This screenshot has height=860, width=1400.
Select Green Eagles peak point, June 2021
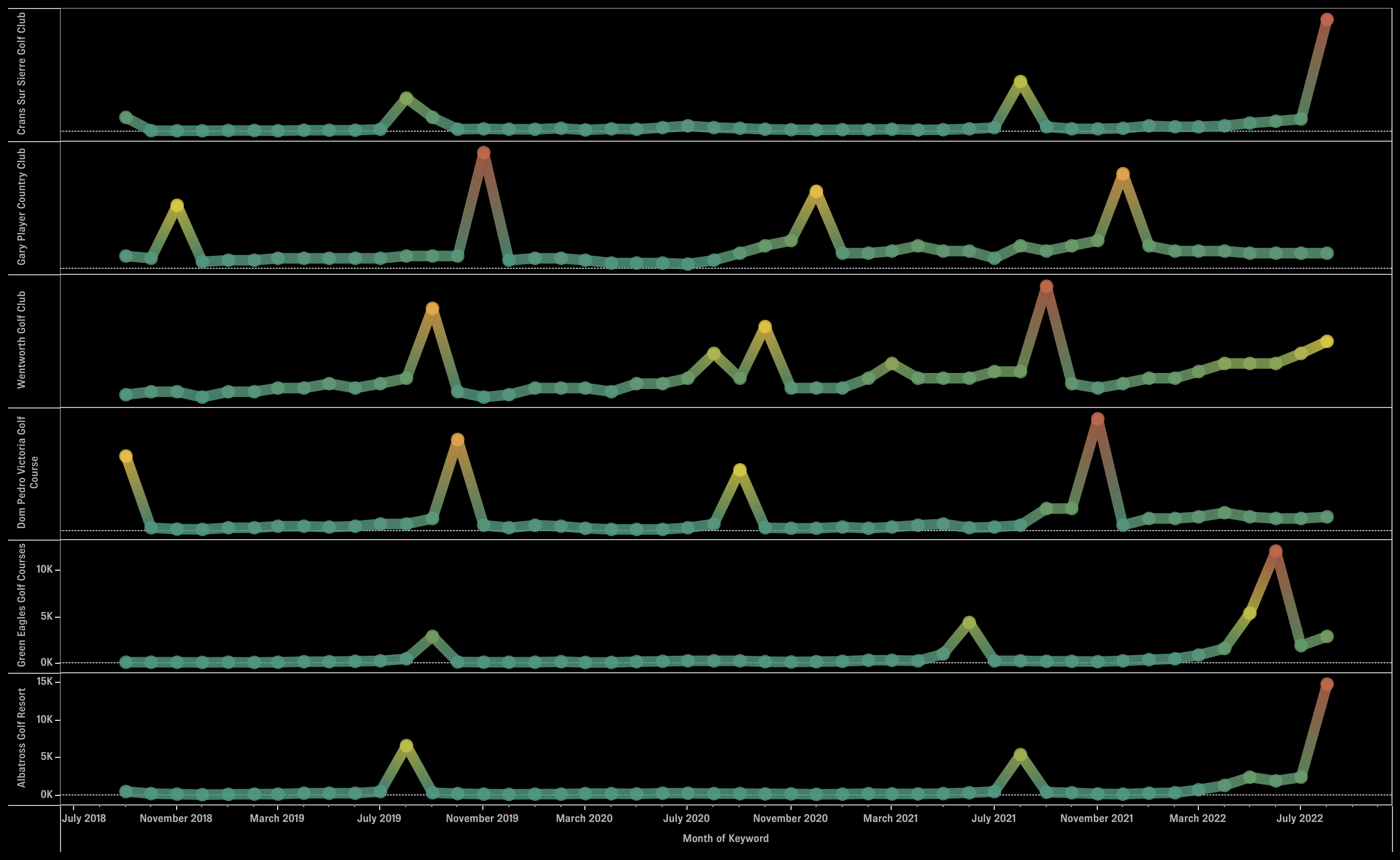point(969,623)
